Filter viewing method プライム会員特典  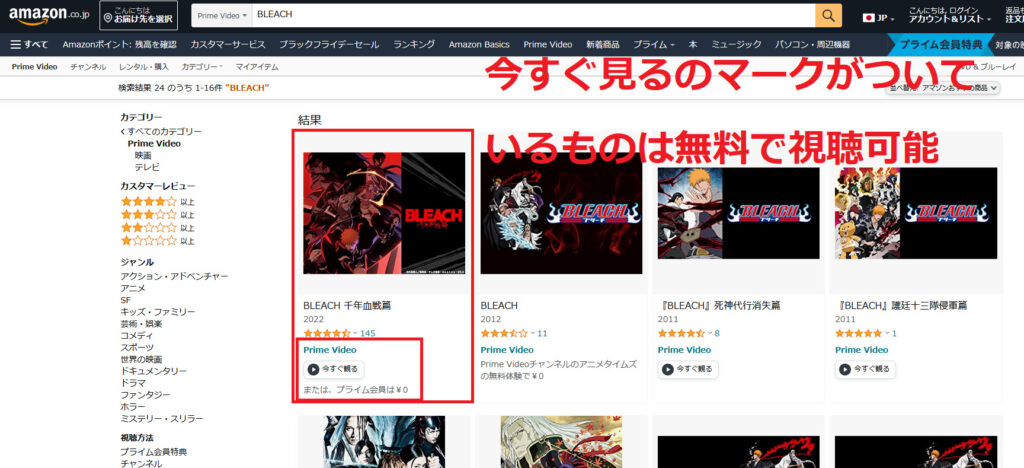tap(153, 452)
